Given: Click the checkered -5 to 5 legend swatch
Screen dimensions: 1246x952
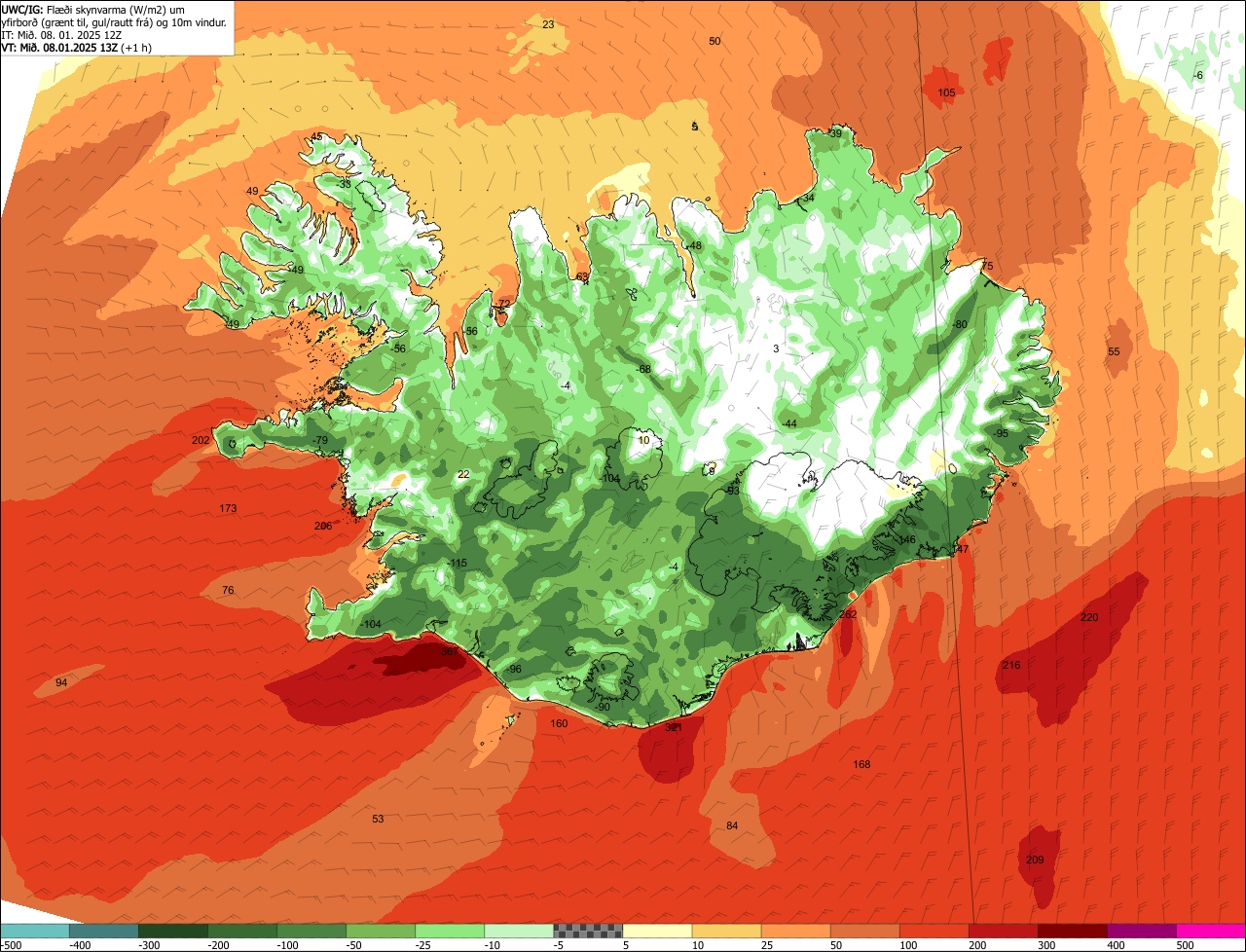Looking at the screenshot, I should [x=588, y=931].
